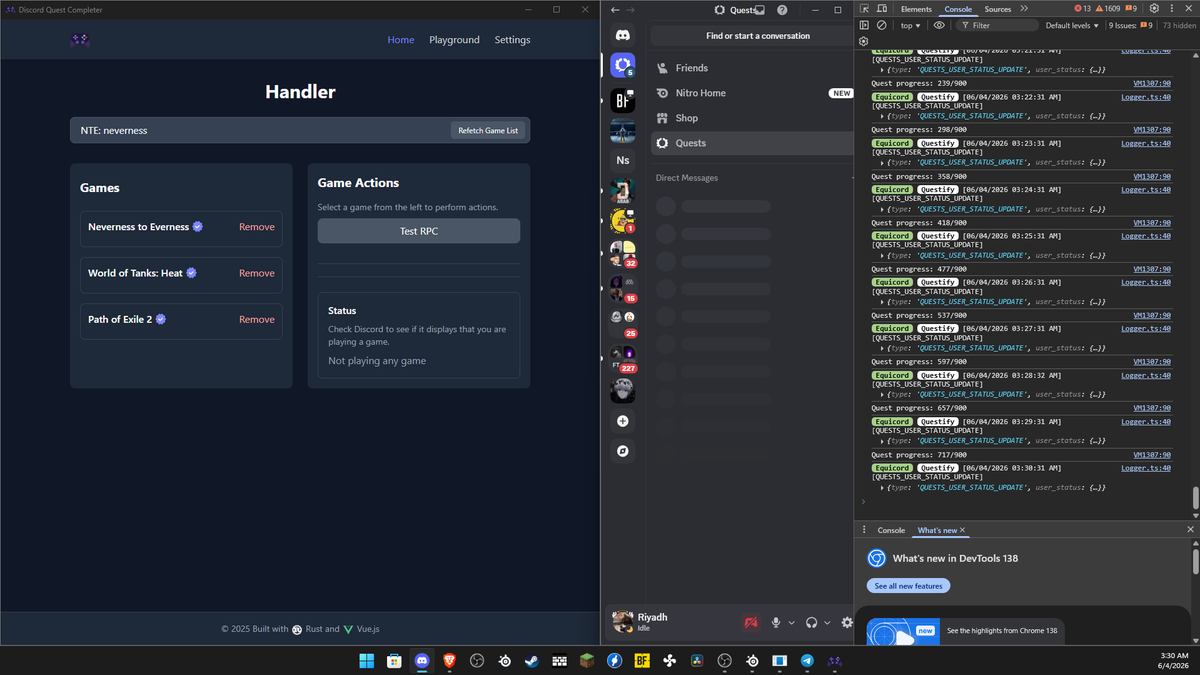This screenshot has width=1200, height=675.
Task: Open microphone options chevron in Discord
Action: click(792, 622)
